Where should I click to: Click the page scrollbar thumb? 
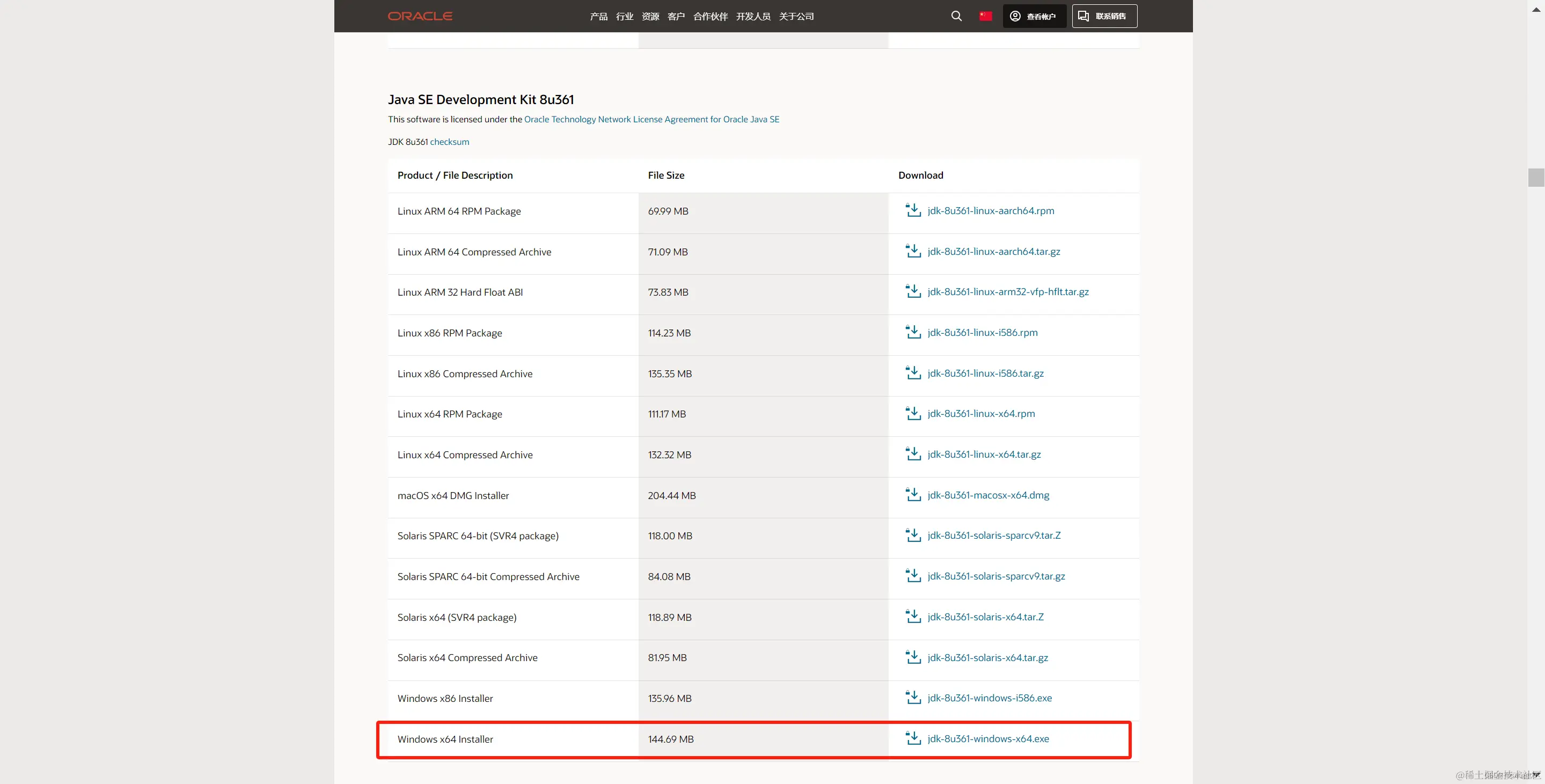(x=1536, y=178)
